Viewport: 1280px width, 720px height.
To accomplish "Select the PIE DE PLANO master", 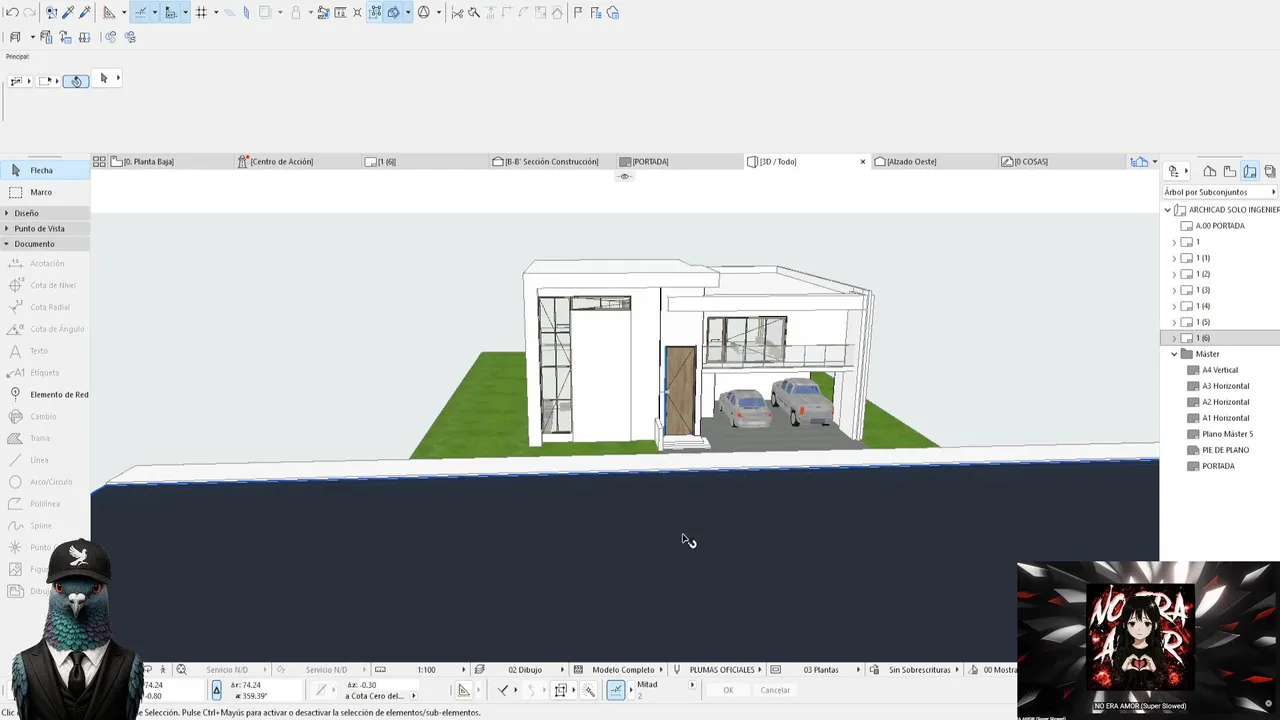I will pos(1225,450).
